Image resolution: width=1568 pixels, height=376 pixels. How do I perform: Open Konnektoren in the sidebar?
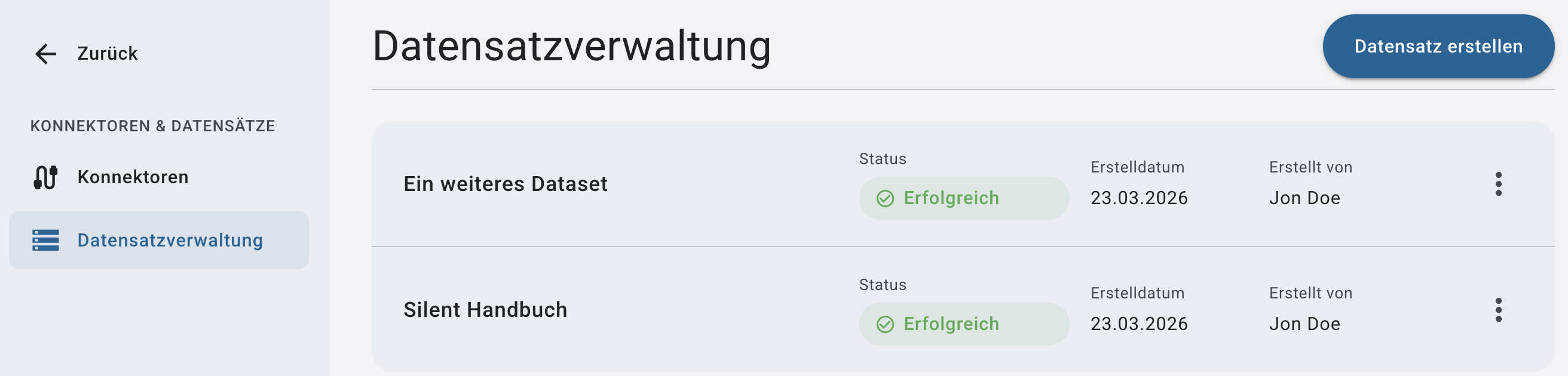[133, 177]
